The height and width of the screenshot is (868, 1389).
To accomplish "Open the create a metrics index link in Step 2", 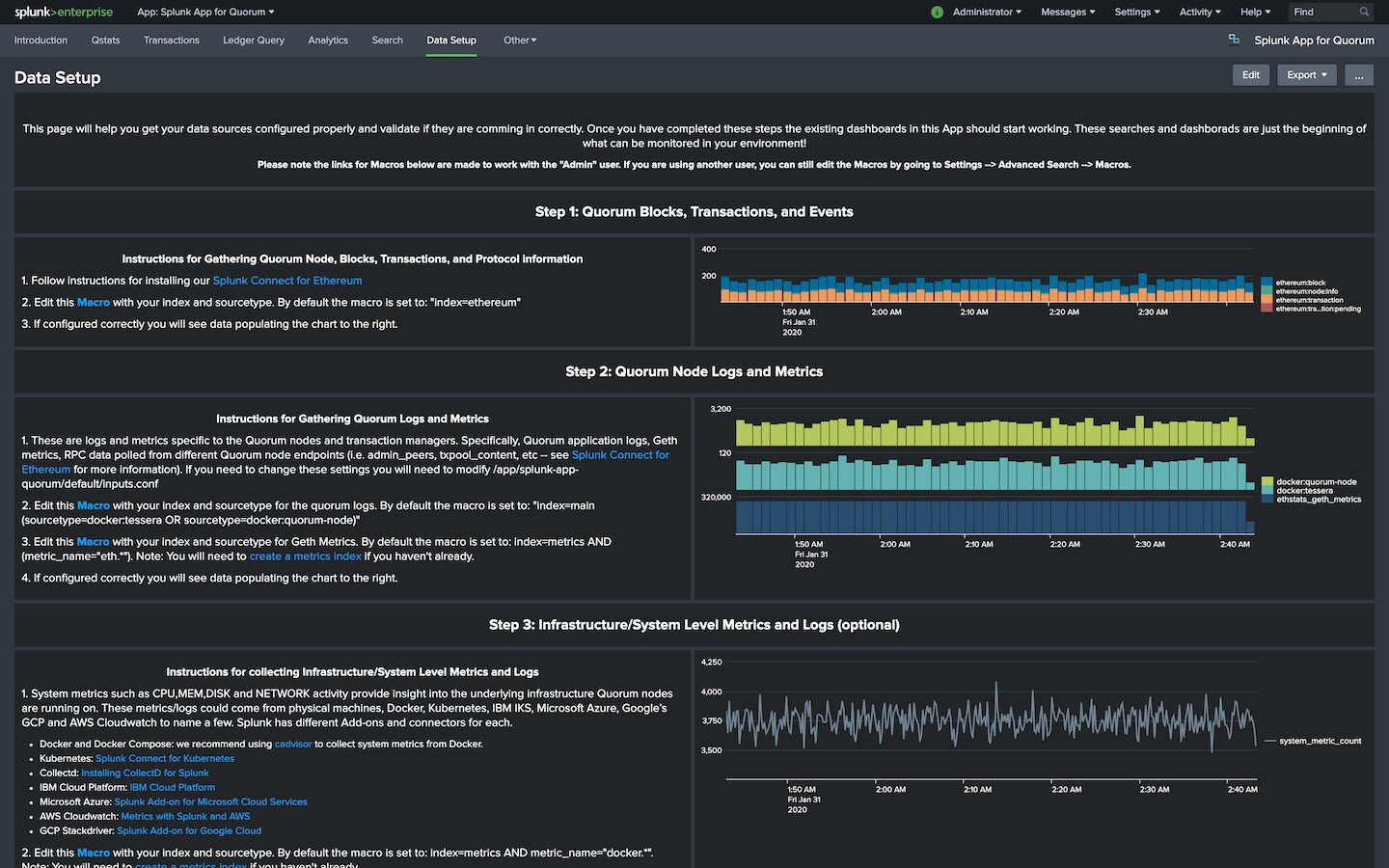I will 306,556.
